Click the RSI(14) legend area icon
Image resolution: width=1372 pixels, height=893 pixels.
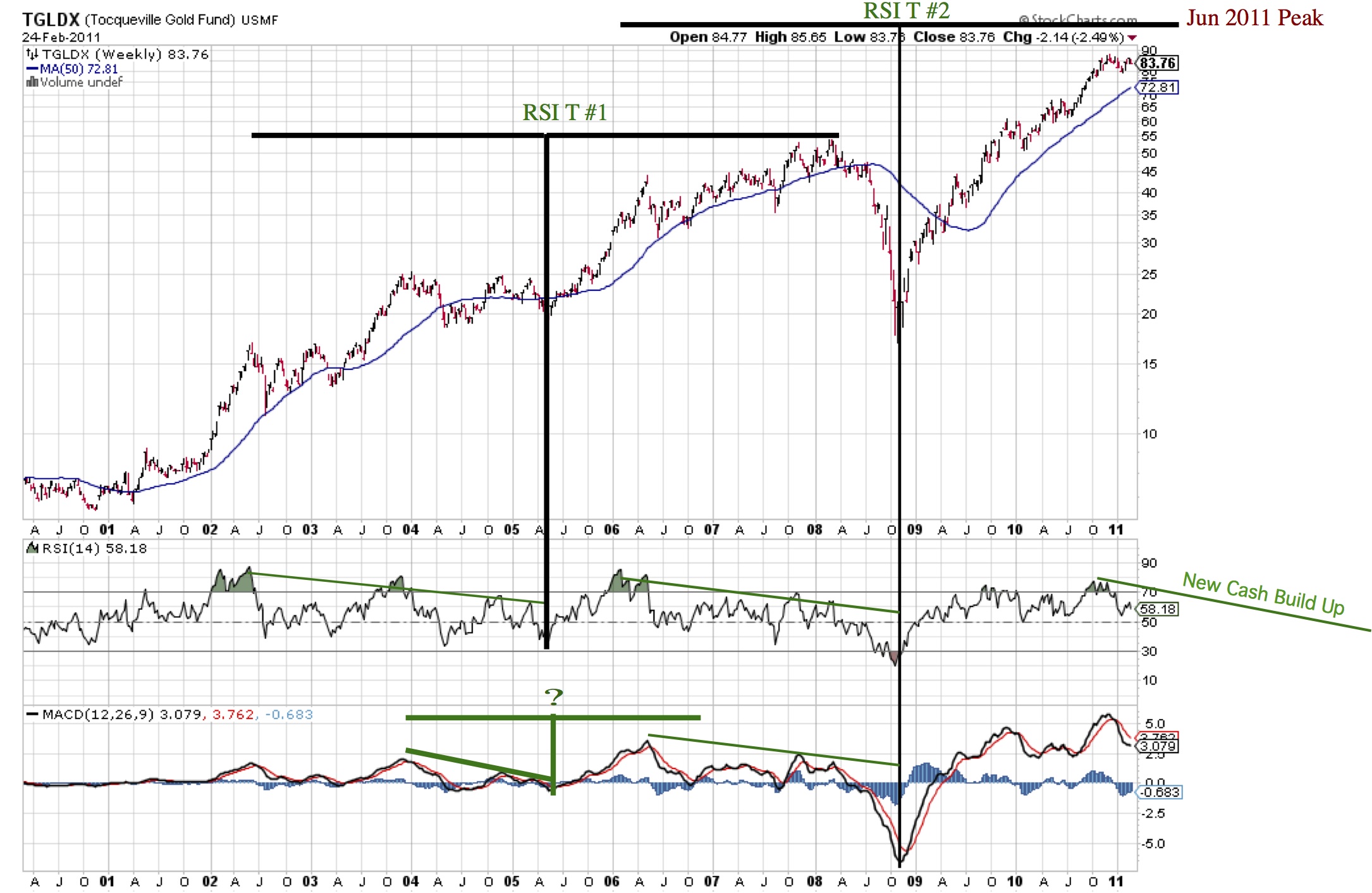[32, 548]
